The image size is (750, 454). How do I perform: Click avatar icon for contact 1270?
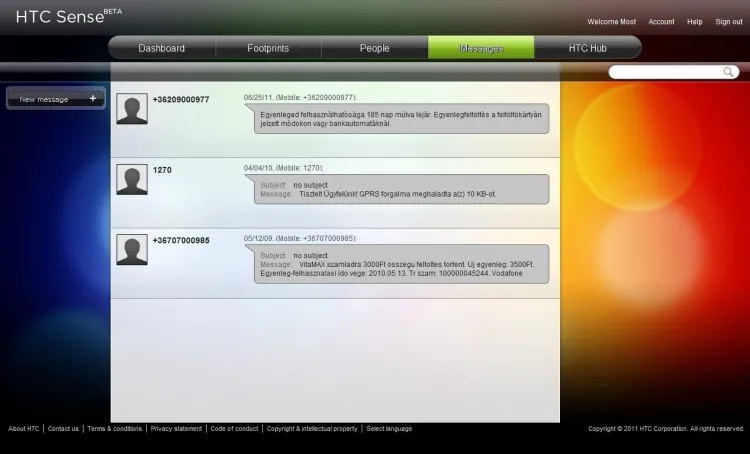click(132, 179)
